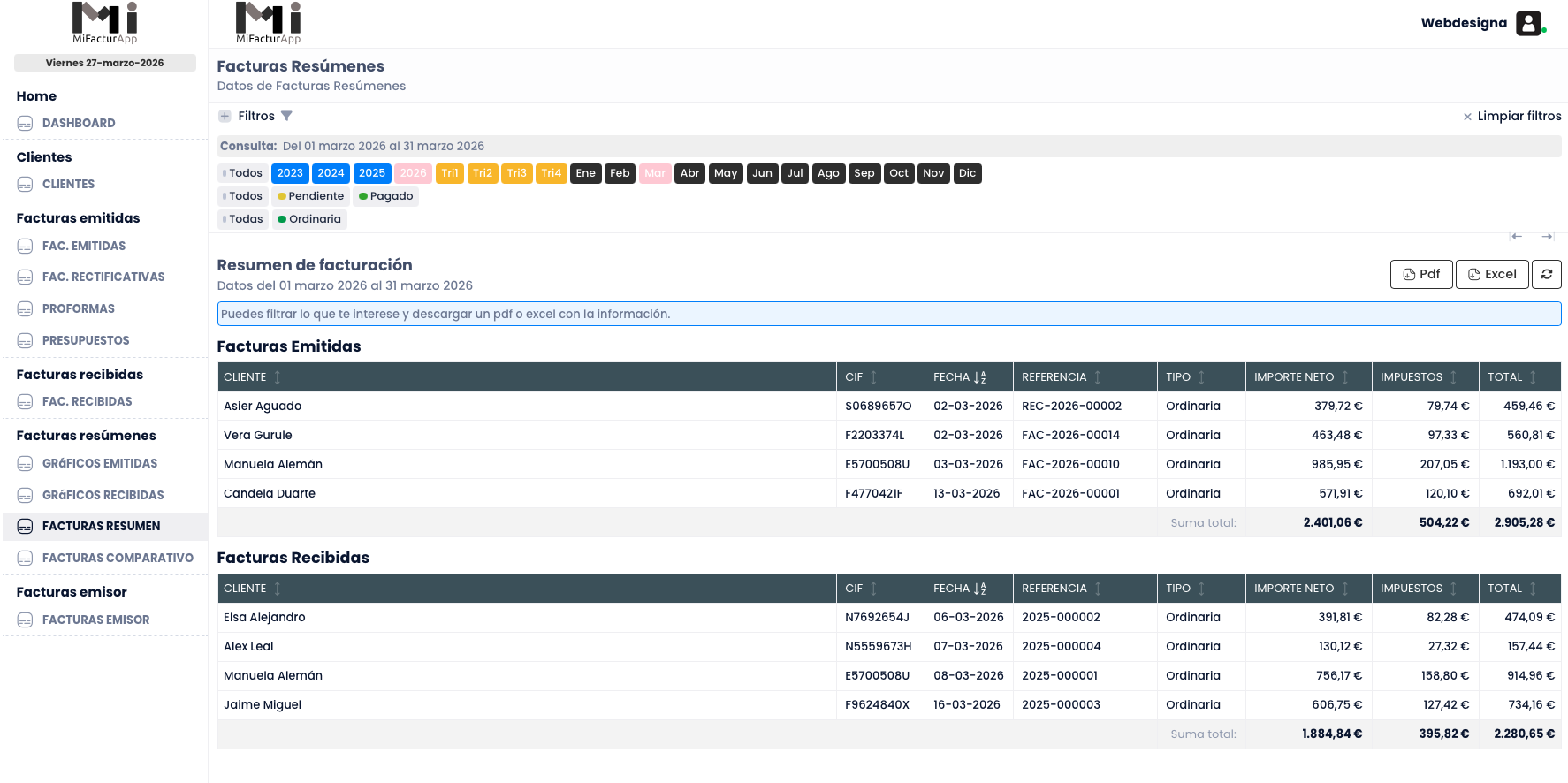Sort Facturas Recibidas by TOTAL column

[1533, 589]
